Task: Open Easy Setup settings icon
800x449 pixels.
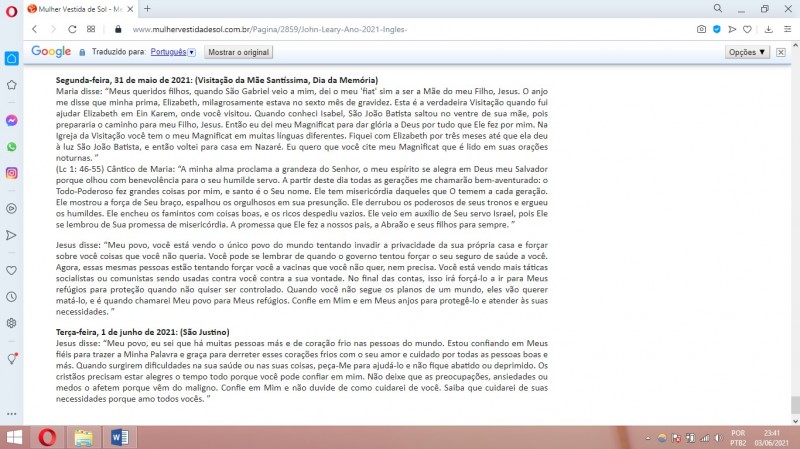Action: pos(785,29)
